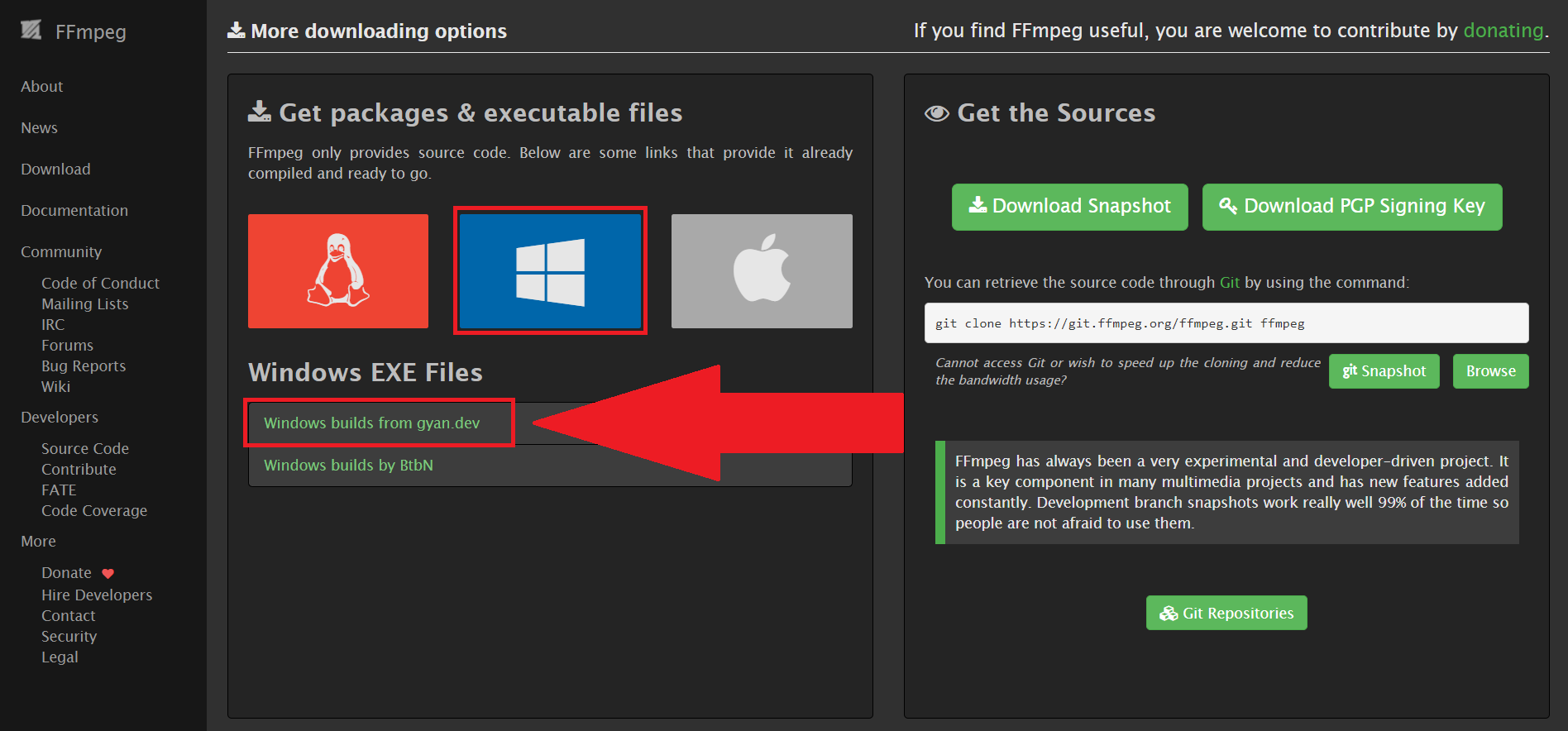Click the green Browse button

point(1491,371)
